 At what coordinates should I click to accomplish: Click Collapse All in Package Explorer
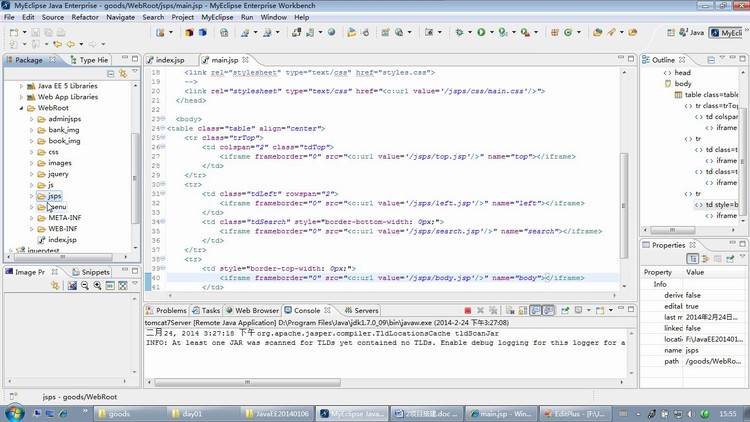point(111,73)
